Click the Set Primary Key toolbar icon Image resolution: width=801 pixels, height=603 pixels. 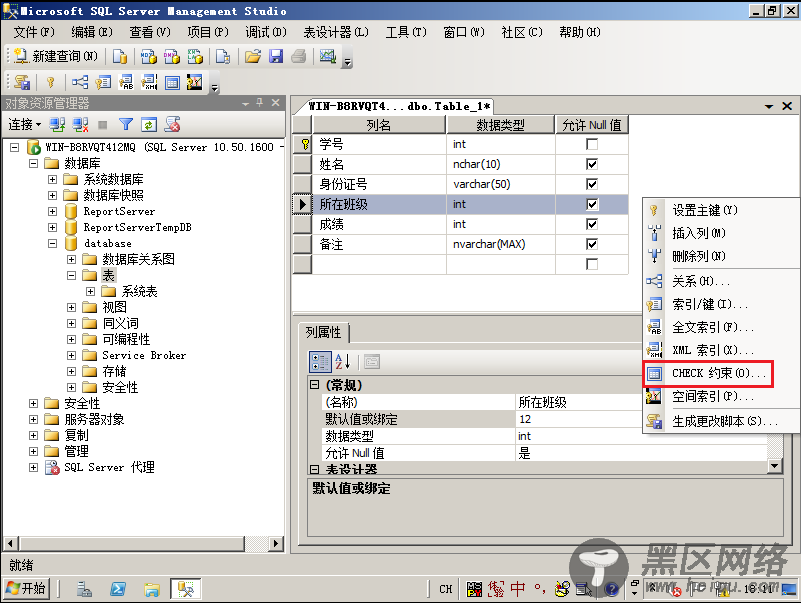(50, 82)
